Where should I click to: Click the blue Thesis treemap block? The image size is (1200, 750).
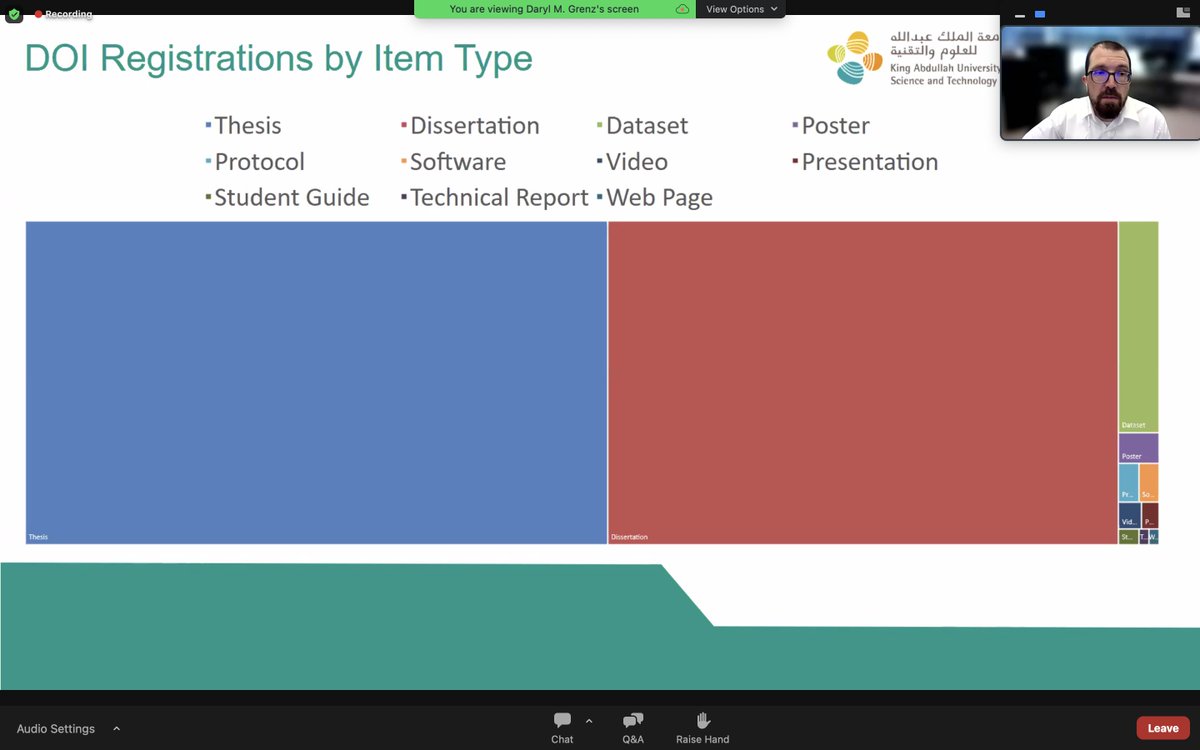pyautogui.click(x=316, y=383)
